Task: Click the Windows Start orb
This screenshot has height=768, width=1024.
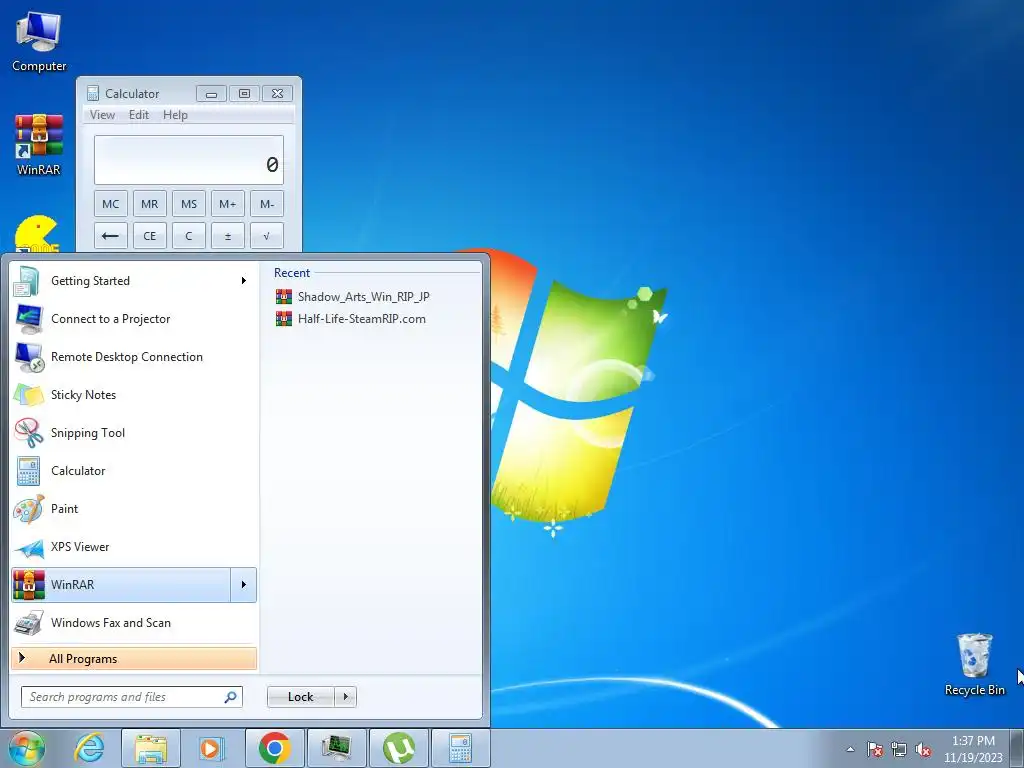Action: 27,748
